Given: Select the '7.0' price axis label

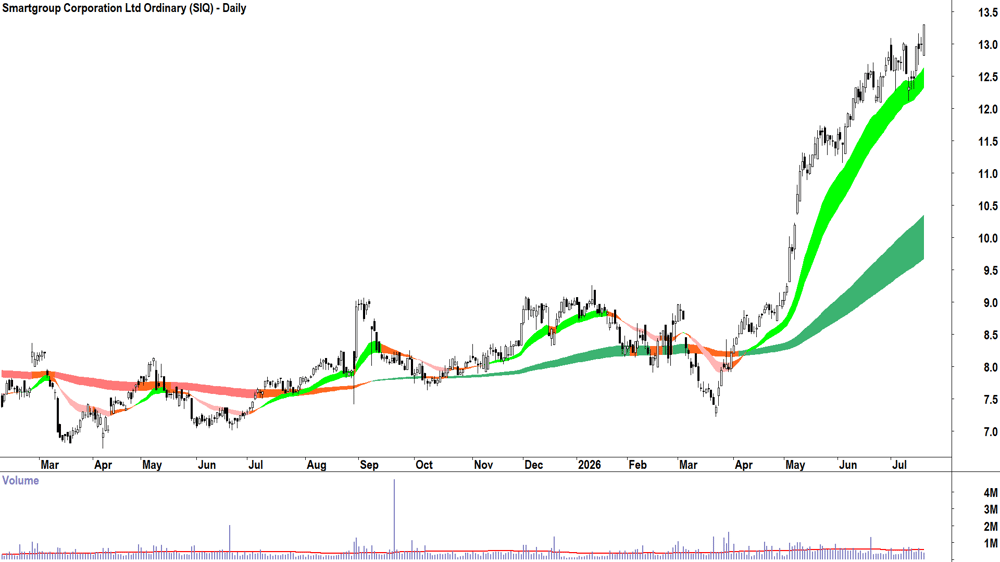Looking at the screenshot, I should pos(990,432).
